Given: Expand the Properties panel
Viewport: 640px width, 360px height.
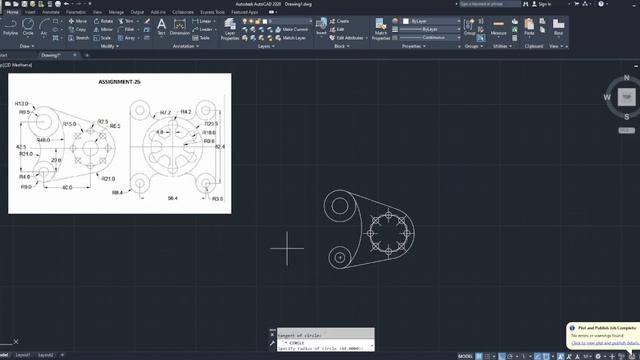Looking at the screenshot, I should click(x=413, y=46).
